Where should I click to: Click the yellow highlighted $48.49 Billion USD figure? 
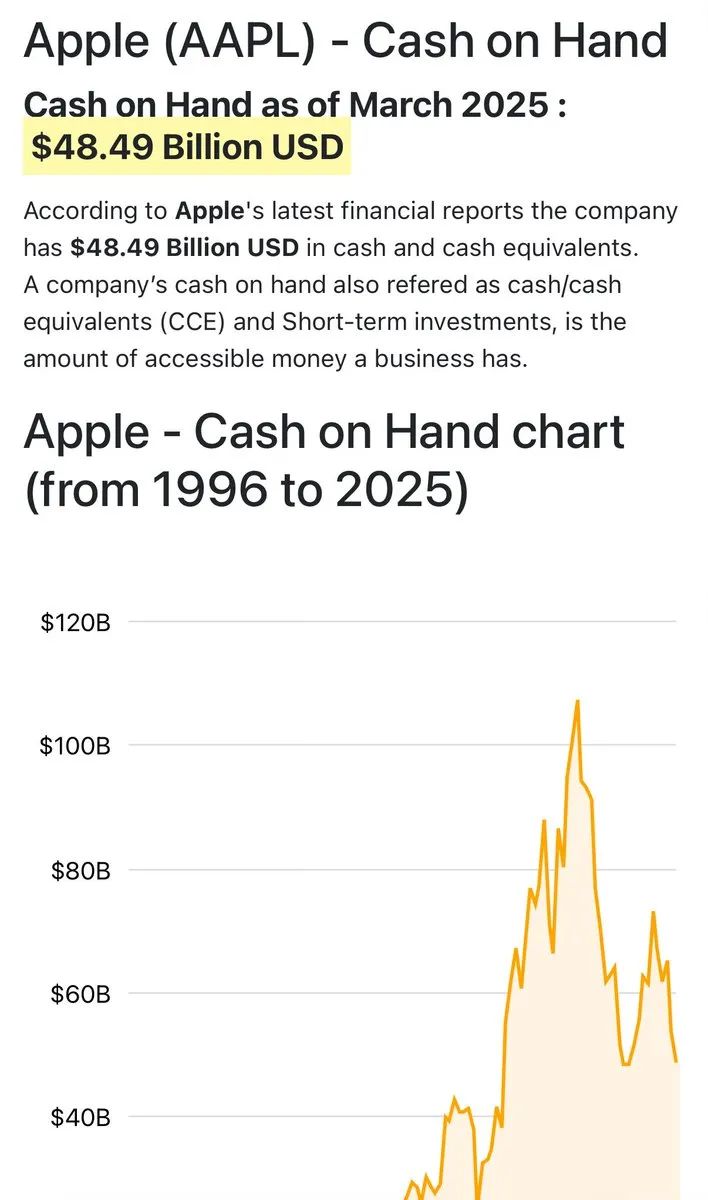[187, 147]
